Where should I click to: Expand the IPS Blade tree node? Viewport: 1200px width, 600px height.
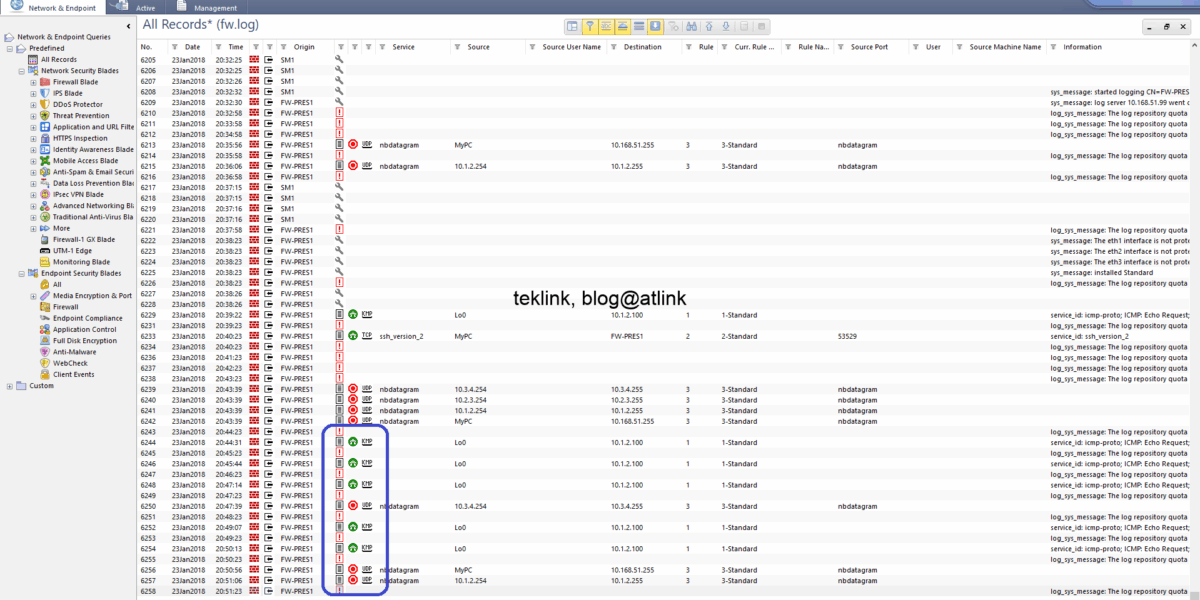click(x=33, y=93)
